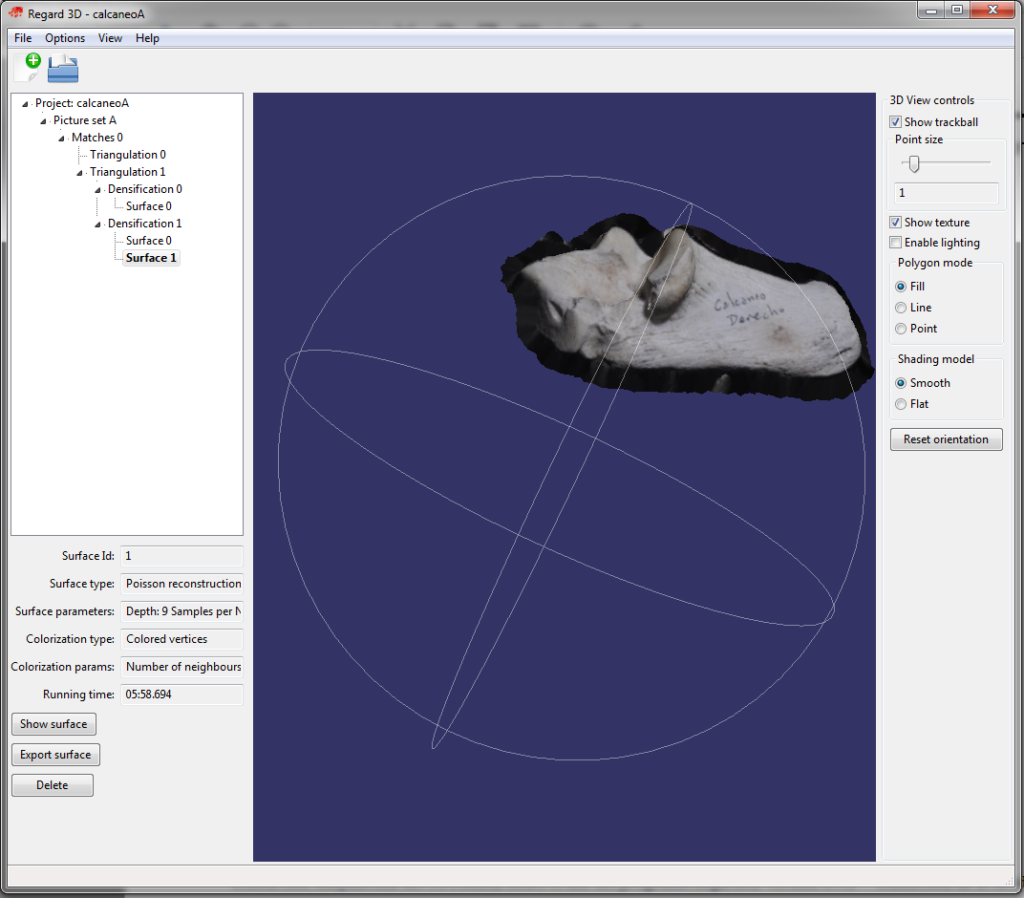1024x898 pixels.
Task: Select Triangulation 0 in the project tree
Action: pos(127,155)
